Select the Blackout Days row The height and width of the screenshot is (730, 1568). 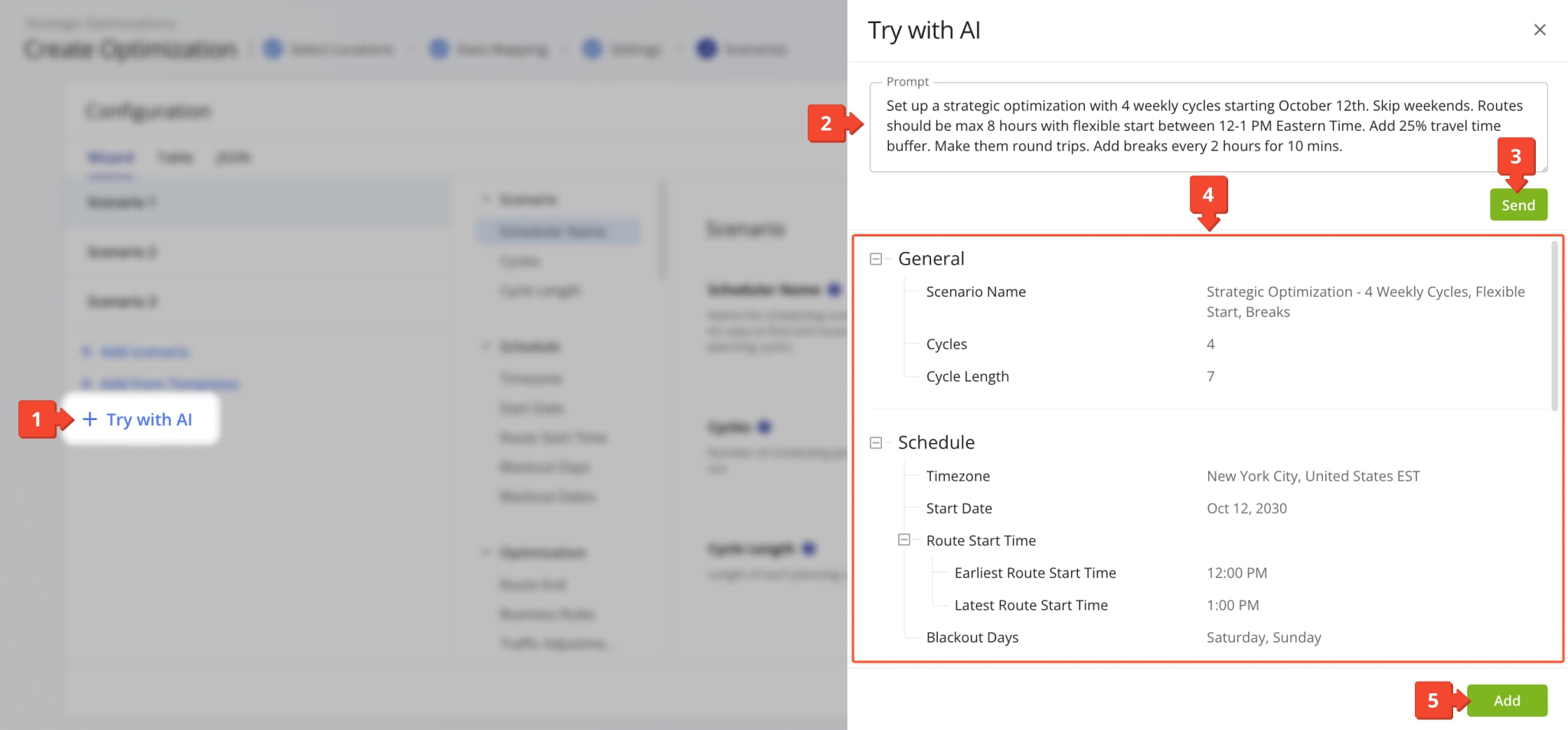tap(972, 637)
